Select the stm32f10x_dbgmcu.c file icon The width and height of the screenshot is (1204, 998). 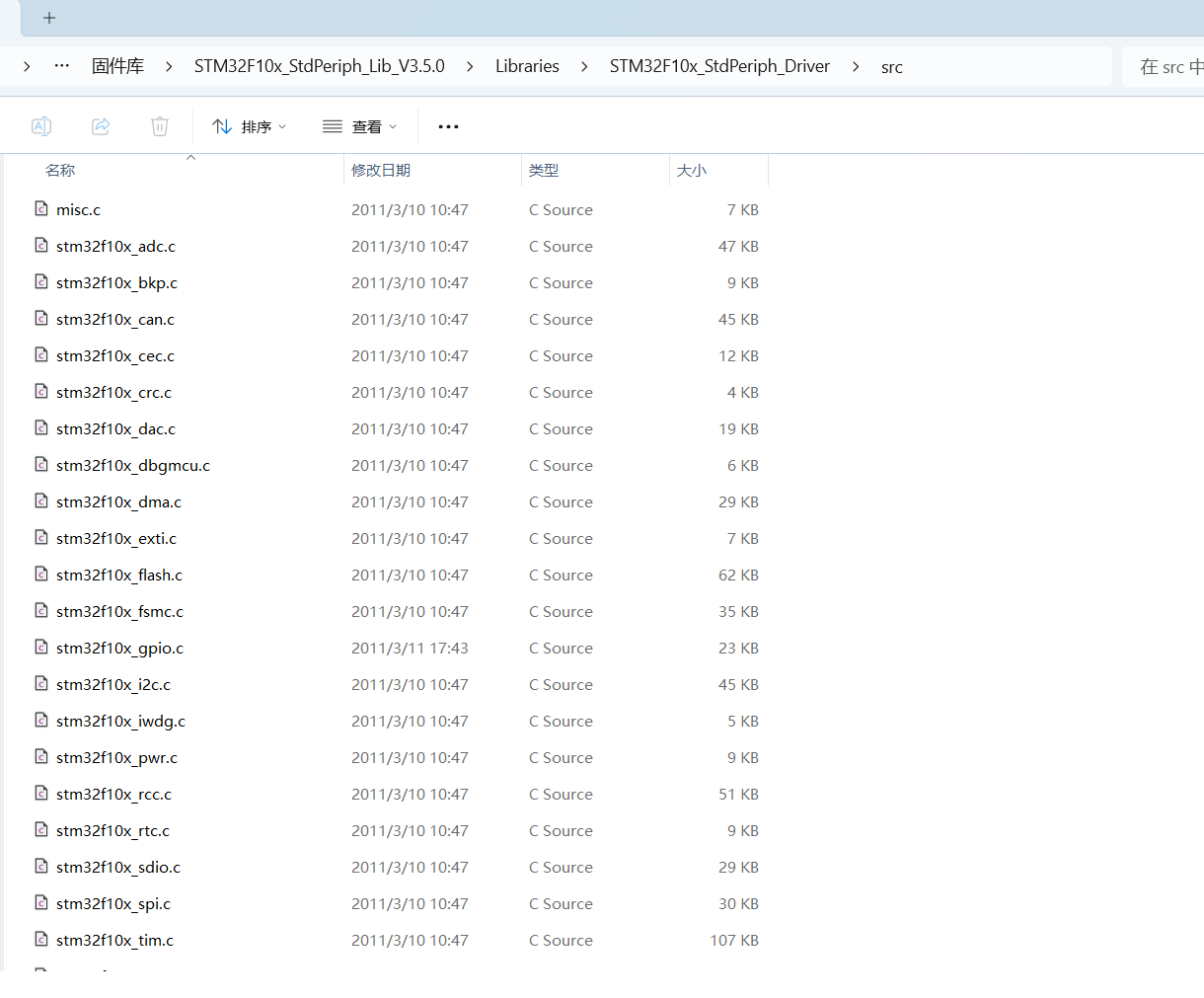click(41, 464)
